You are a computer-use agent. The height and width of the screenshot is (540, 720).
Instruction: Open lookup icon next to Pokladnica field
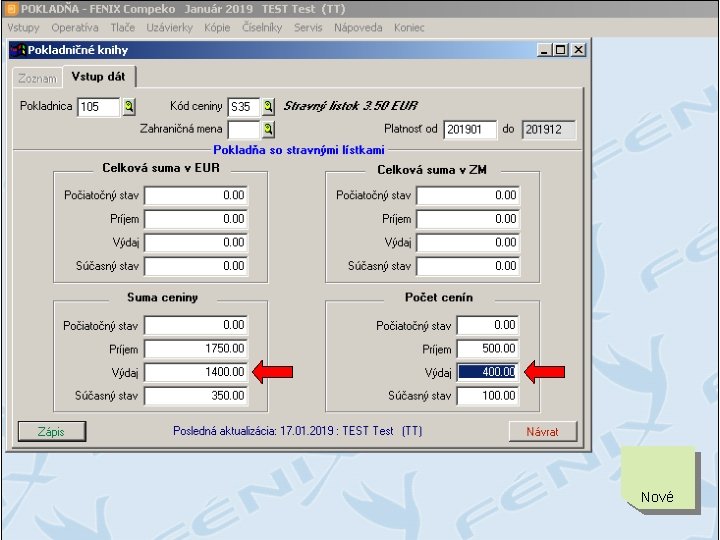pos(129,107)
